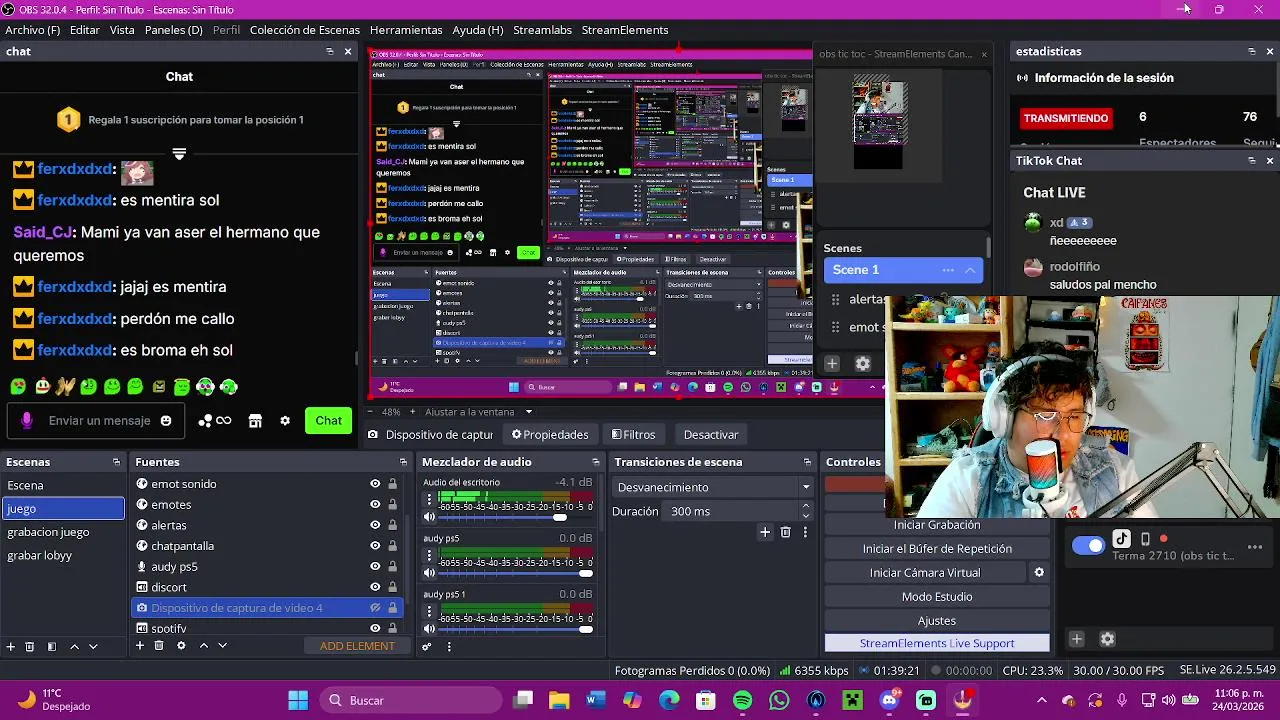Screen dimensions: 1280x720
Task: Open Filtros for selected source
Action: point(633,435)
